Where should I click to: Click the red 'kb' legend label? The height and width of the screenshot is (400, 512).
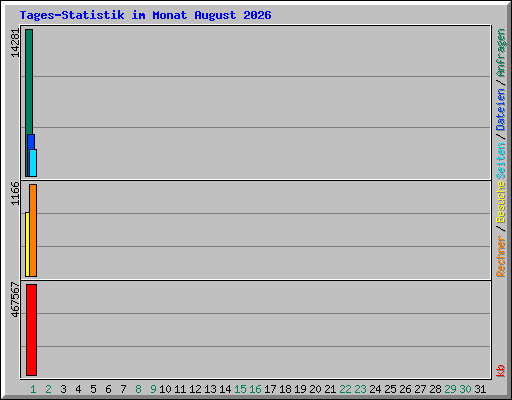500,371
